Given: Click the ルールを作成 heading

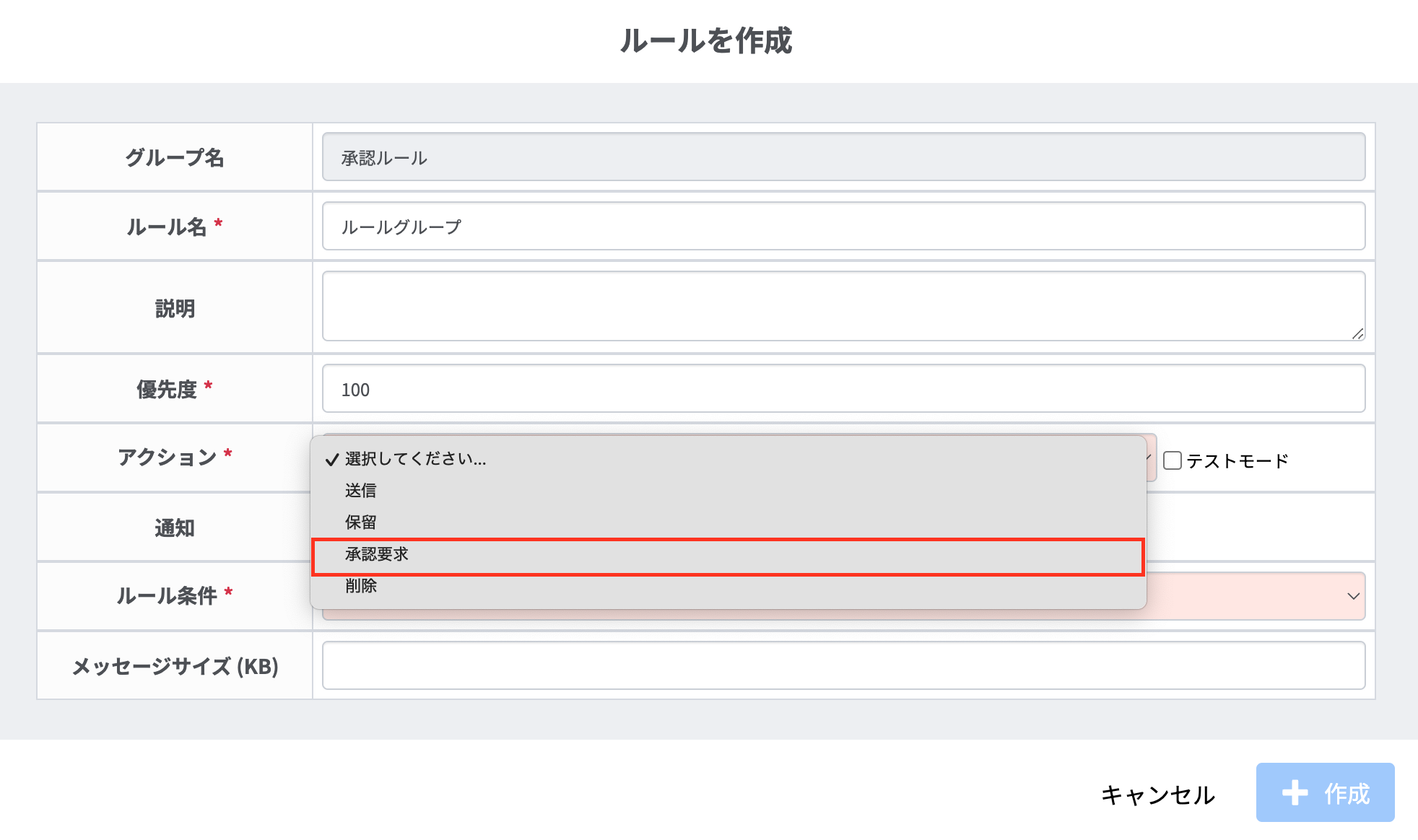Looking at the screenshot, I should point(707,40).
